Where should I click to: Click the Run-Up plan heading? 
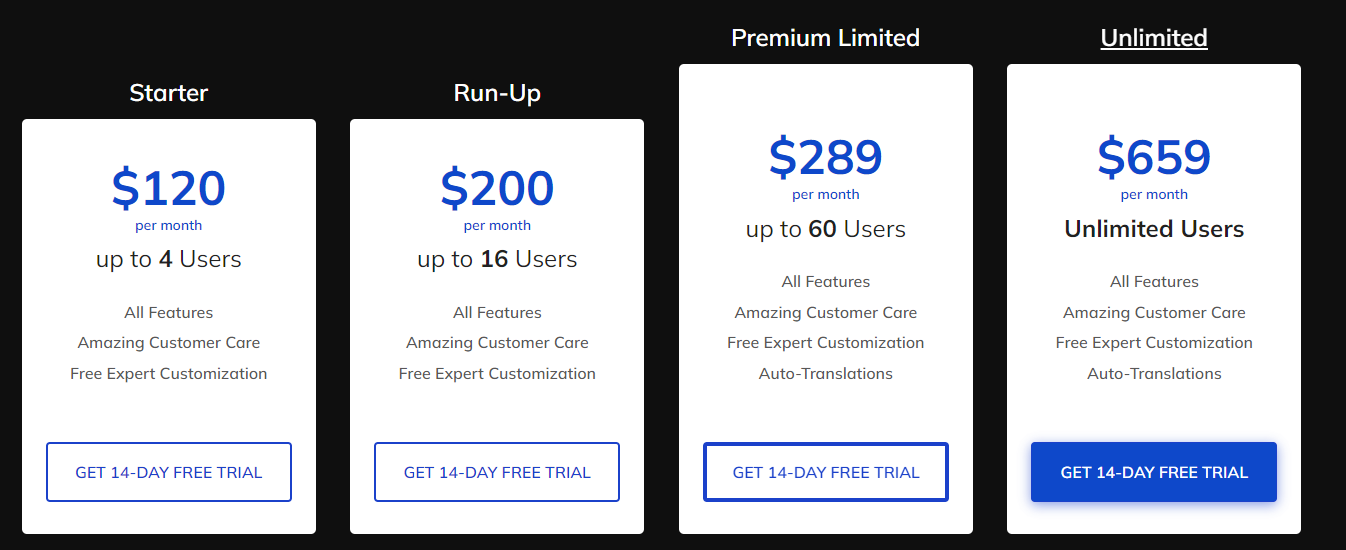(x=497, y=93)
